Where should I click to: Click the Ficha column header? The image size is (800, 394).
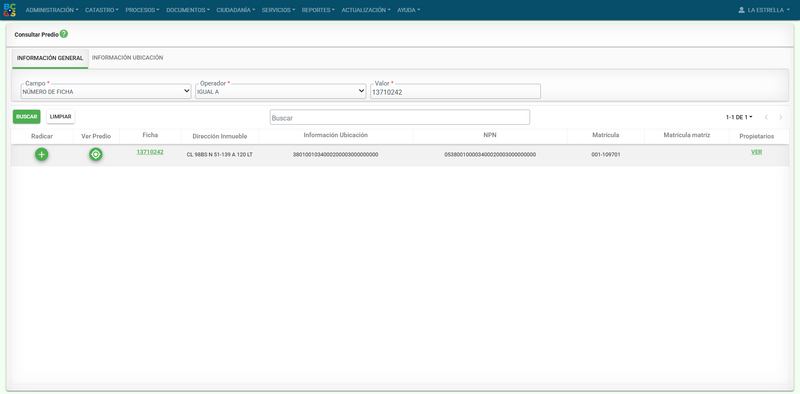[150, 135]
